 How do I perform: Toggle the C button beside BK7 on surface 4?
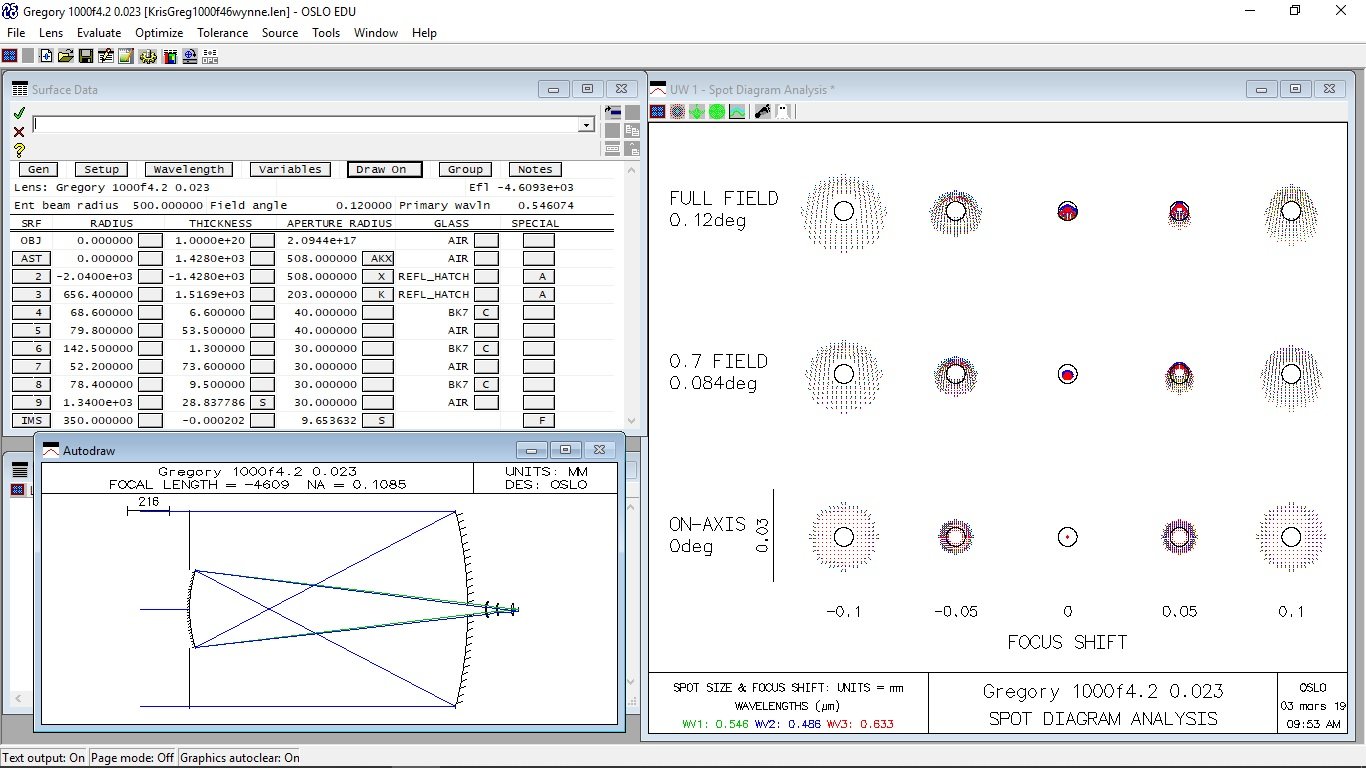[x=486, y=312]
